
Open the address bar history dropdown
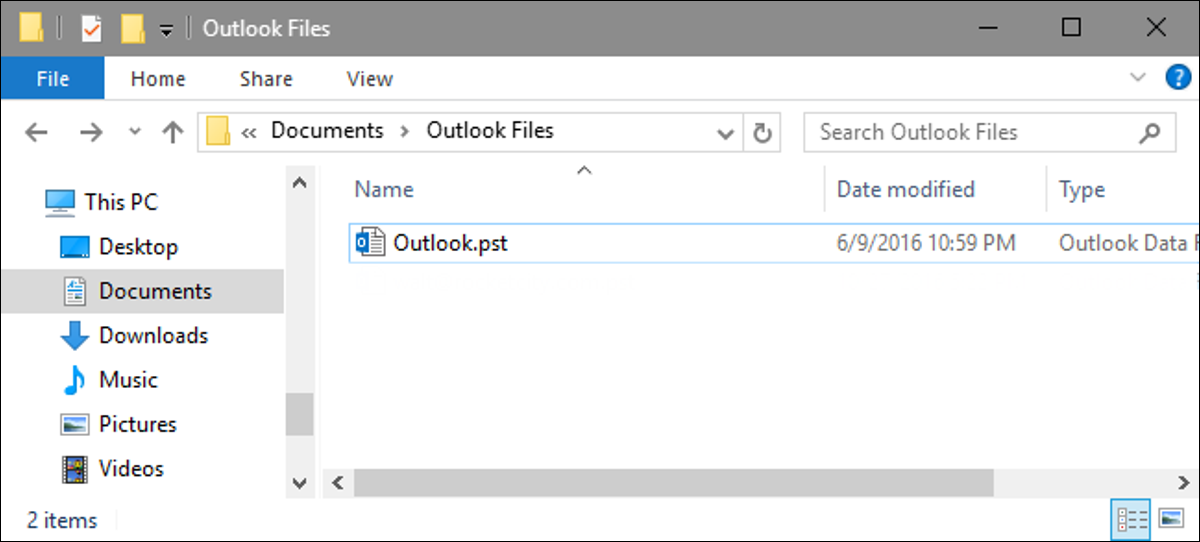pyautogui.click(x=726, y=132)
